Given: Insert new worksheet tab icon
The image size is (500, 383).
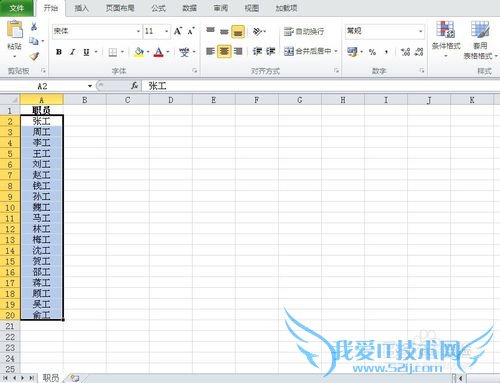Looking at the screenshot, I should (75, 378).
